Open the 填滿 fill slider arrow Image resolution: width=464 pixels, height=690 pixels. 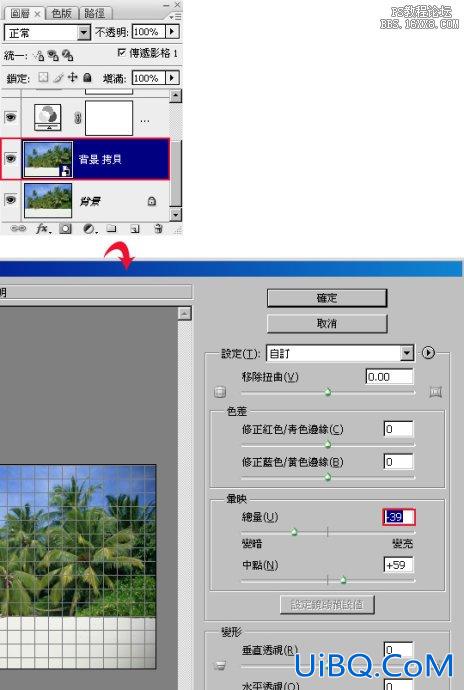coord(172,78)
